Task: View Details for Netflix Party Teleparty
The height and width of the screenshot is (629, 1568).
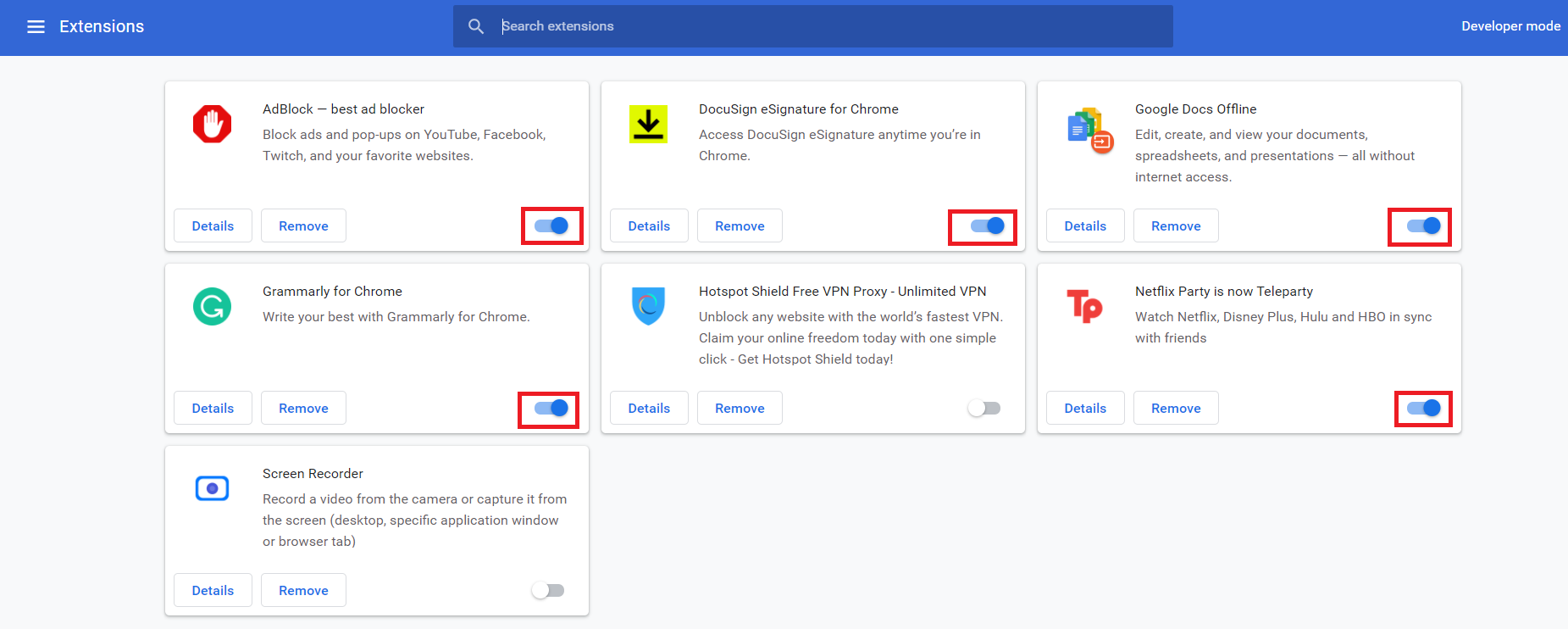Action: click(x=1085, y=408)
